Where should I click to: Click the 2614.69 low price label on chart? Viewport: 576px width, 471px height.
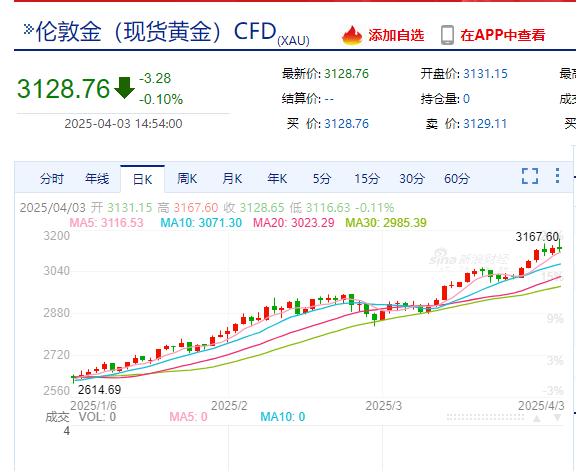pos(100,390)
